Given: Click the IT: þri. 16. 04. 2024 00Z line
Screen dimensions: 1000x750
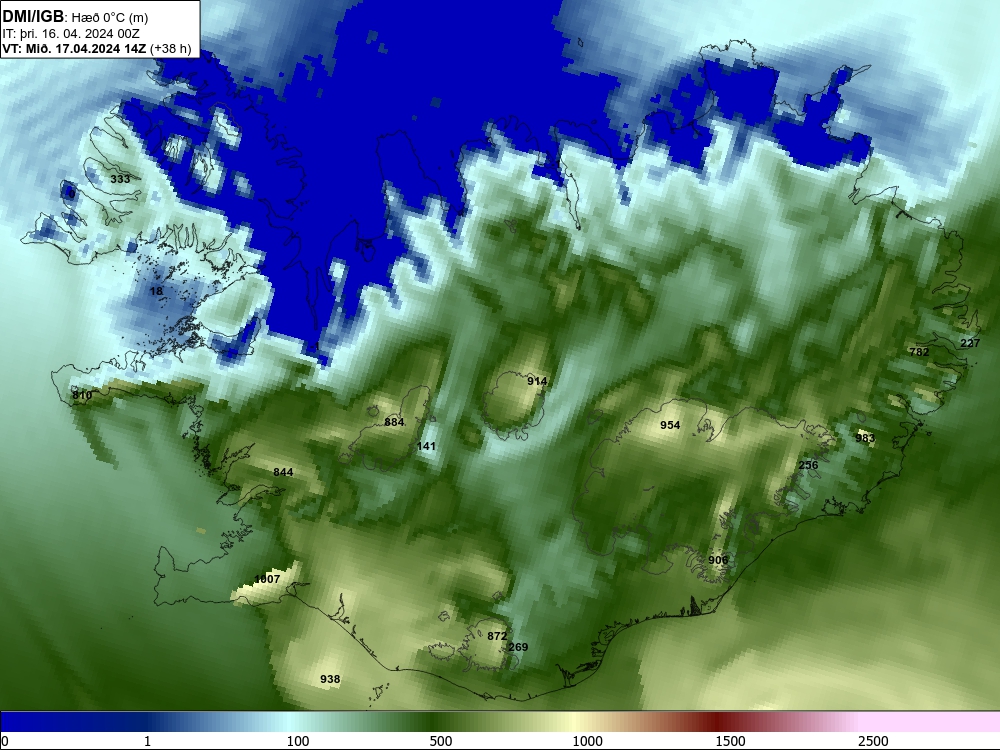Looking at the screenshot, I should tap(71, 34).
